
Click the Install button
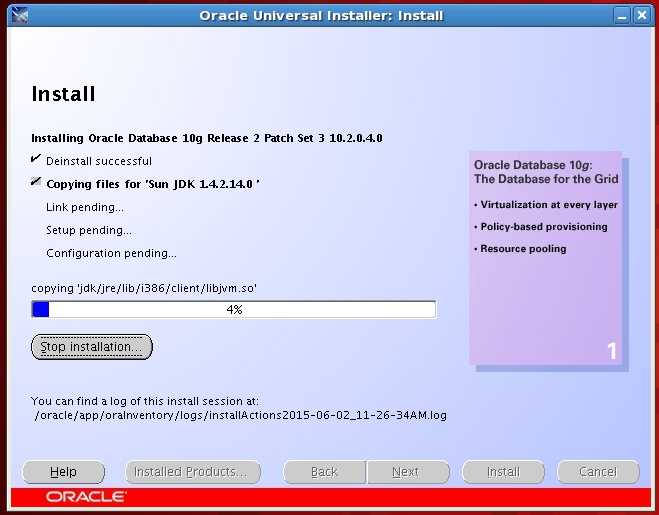503,472
